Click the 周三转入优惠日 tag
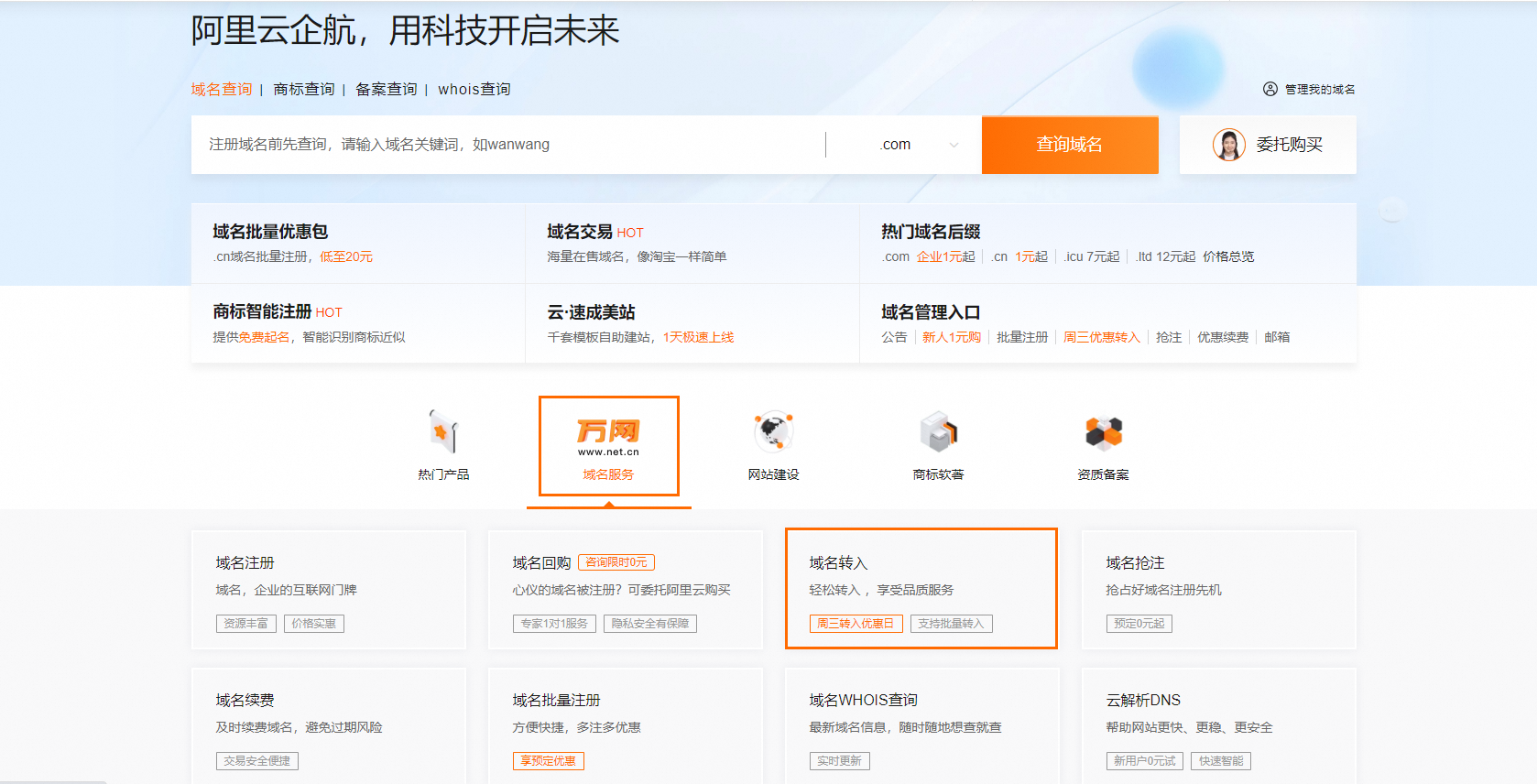 (856, 624)
